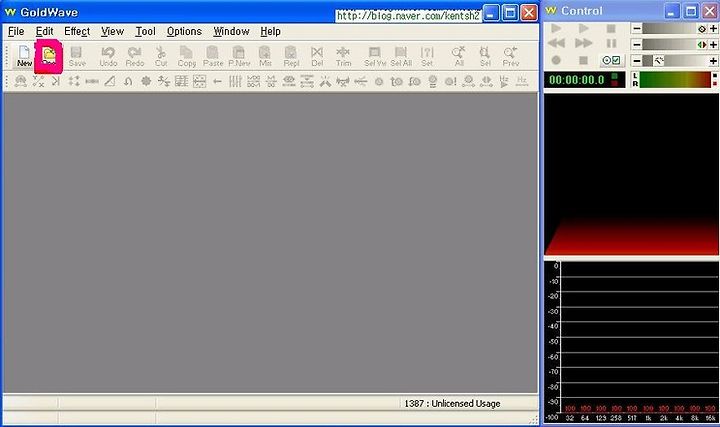Click the pause button in Control
The height and width of the screenshot is (427, 720).
point(611,43)
